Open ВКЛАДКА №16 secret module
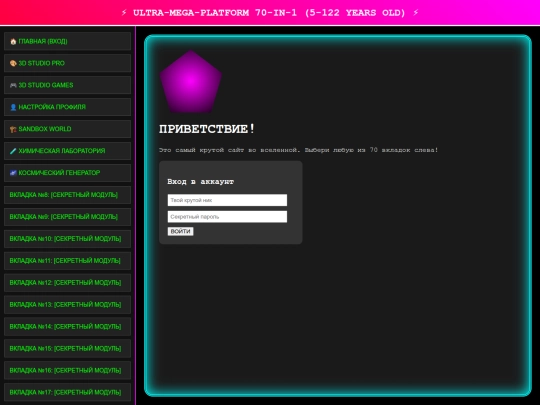Viewport: 540px width, 405px height. tap(68, 371)
